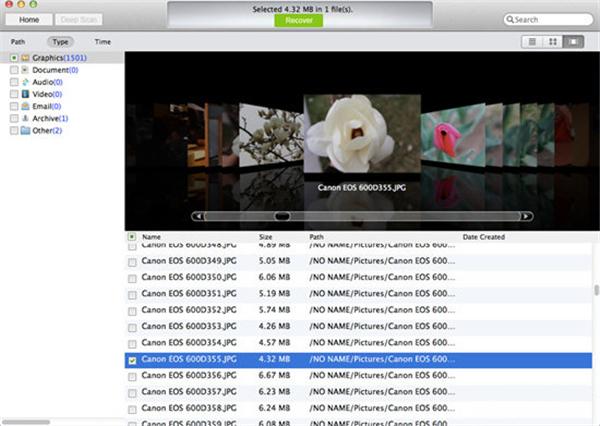
Task: Toggle the select-all checkbox beside Name
Action: [132, 237]
